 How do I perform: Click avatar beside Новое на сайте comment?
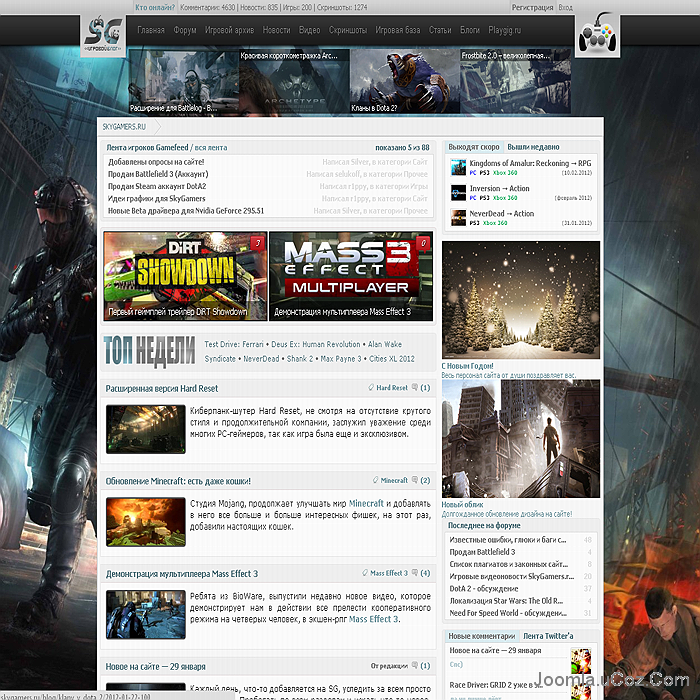(581, 660)
